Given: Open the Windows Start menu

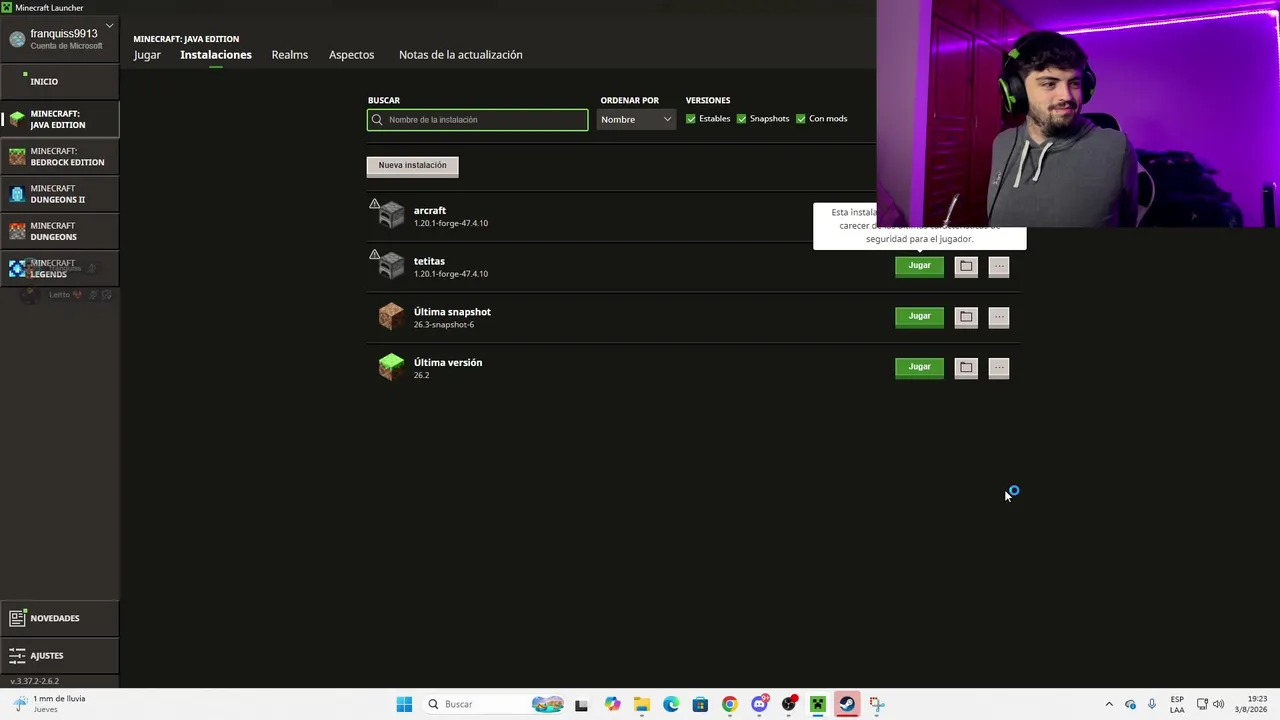Looking at the screenshot, I should 404,704.
